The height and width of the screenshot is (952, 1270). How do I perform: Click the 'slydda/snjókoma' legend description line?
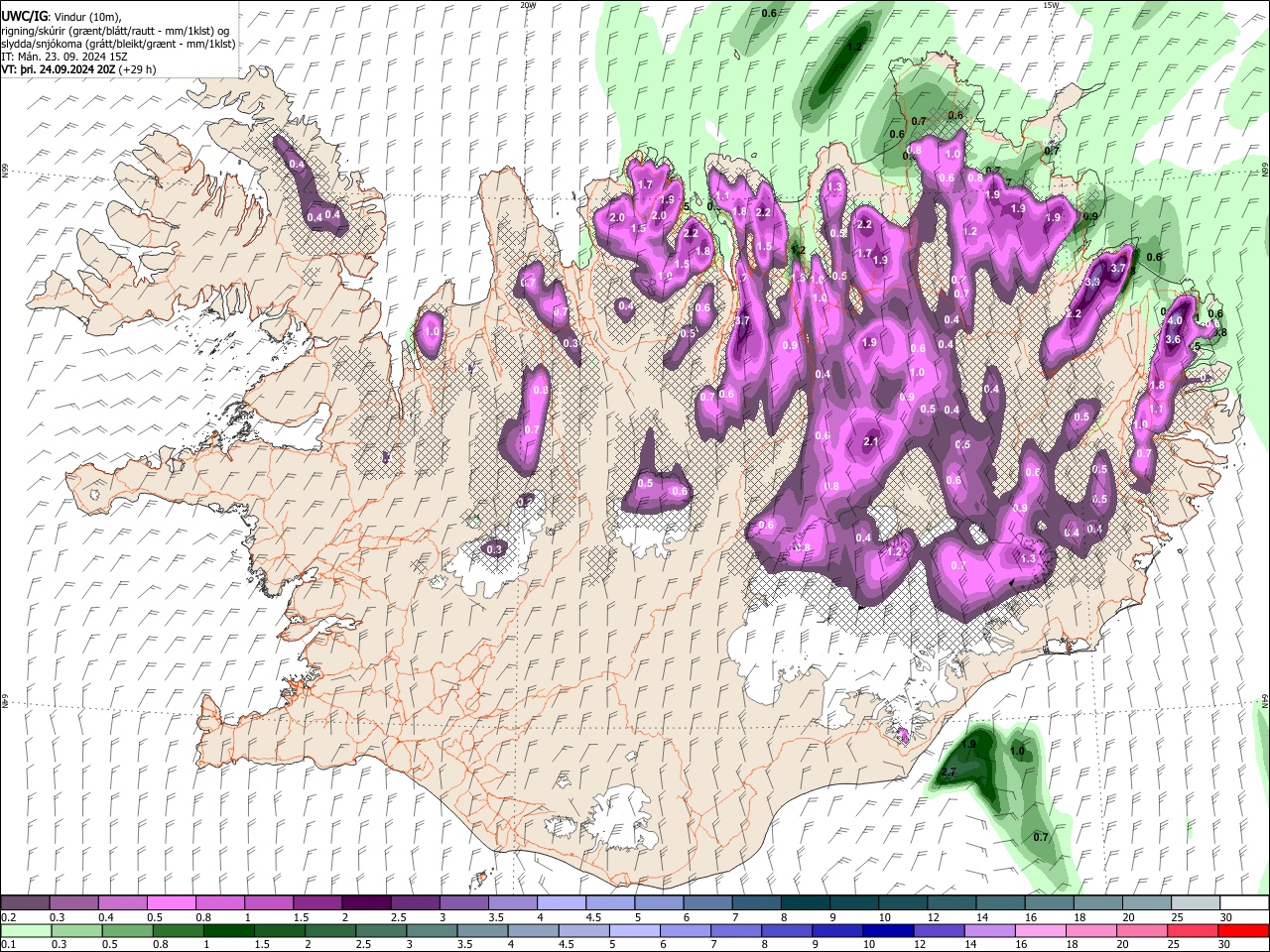click(x=118, y=44)
